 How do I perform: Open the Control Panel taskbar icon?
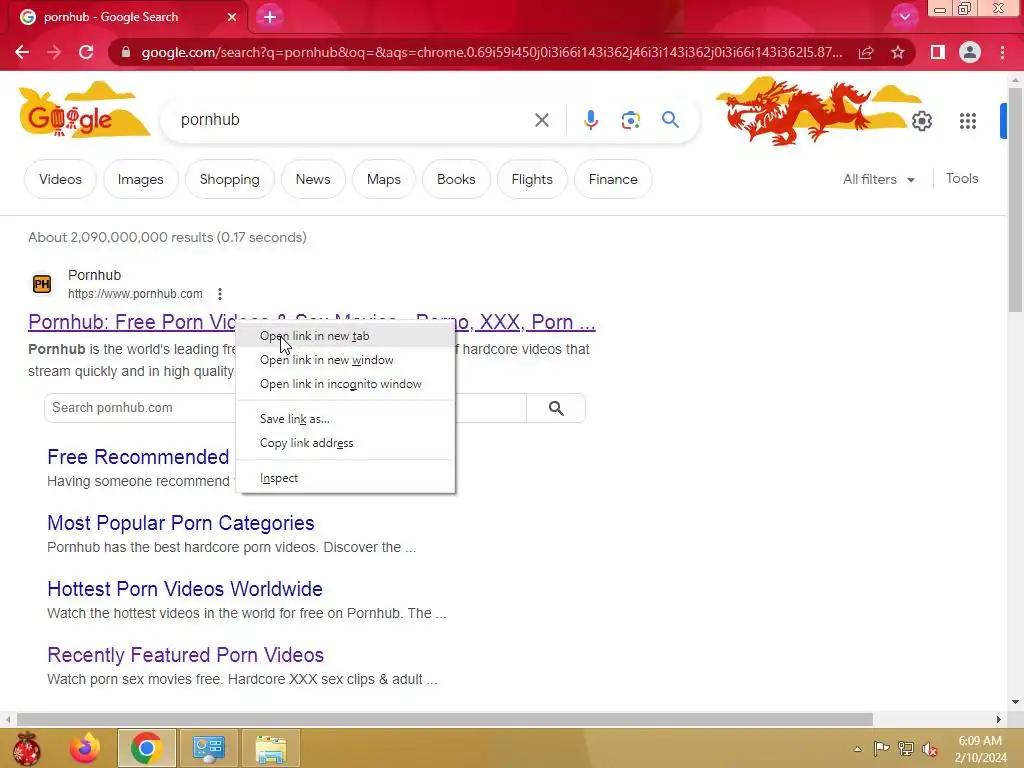tap(208, 748)
